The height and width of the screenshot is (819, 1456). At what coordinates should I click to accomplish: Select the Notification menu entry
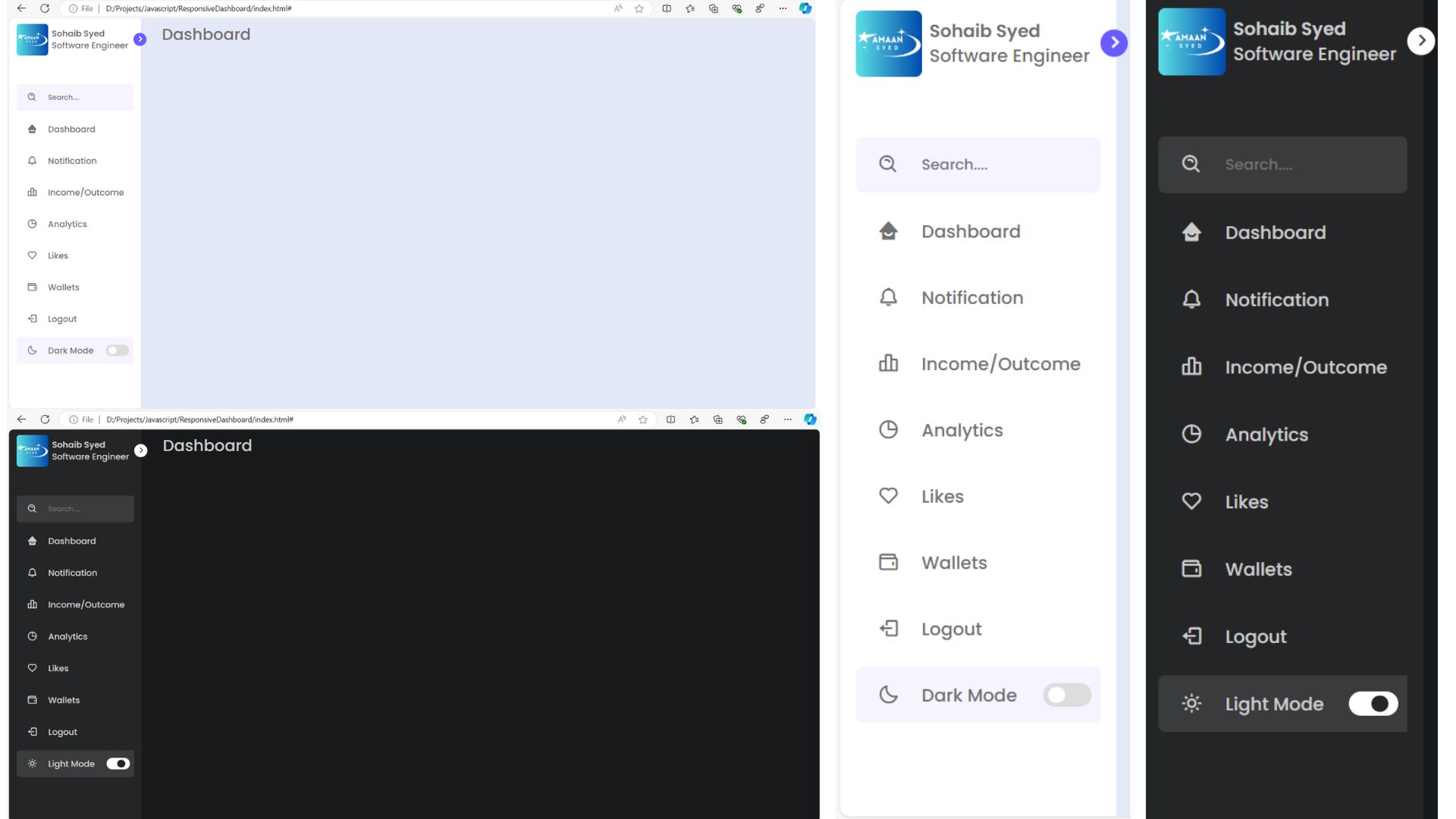click(972, 297)
